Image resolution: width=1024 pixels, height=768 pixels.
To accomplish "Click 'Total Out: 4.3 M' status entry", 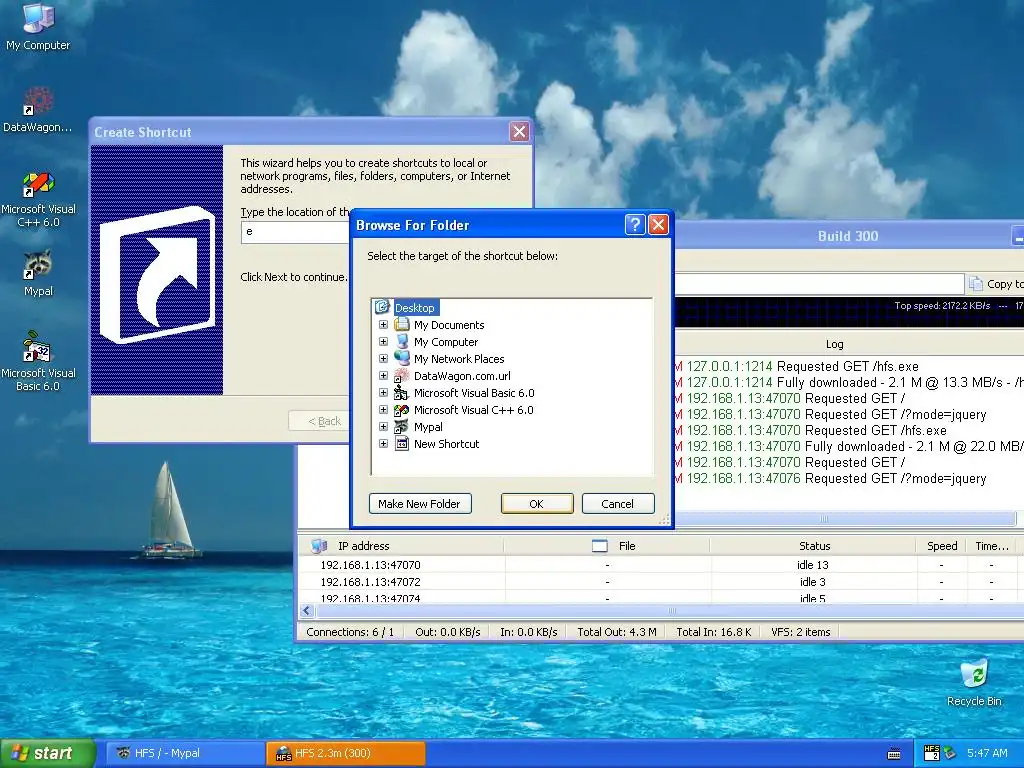I will pos(616,632).
